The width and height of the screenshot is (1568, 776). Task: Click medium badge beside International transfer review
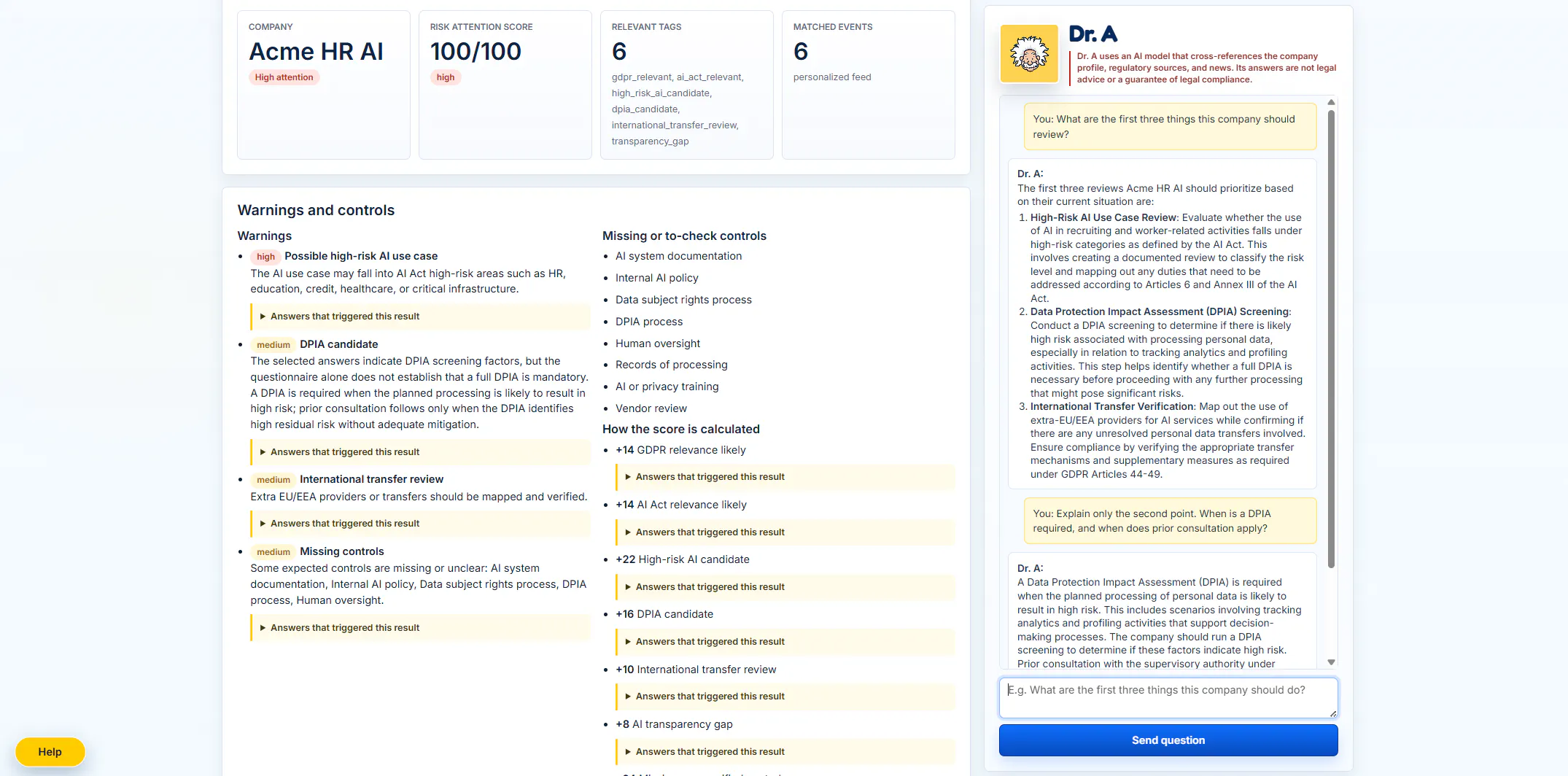(x=273, y=480)
